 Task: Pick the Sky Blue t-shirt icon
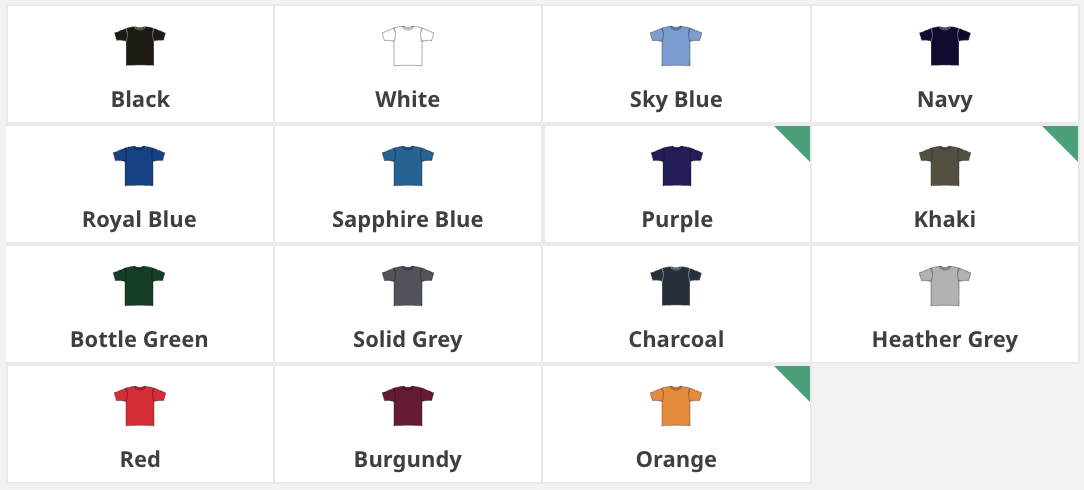676,46
